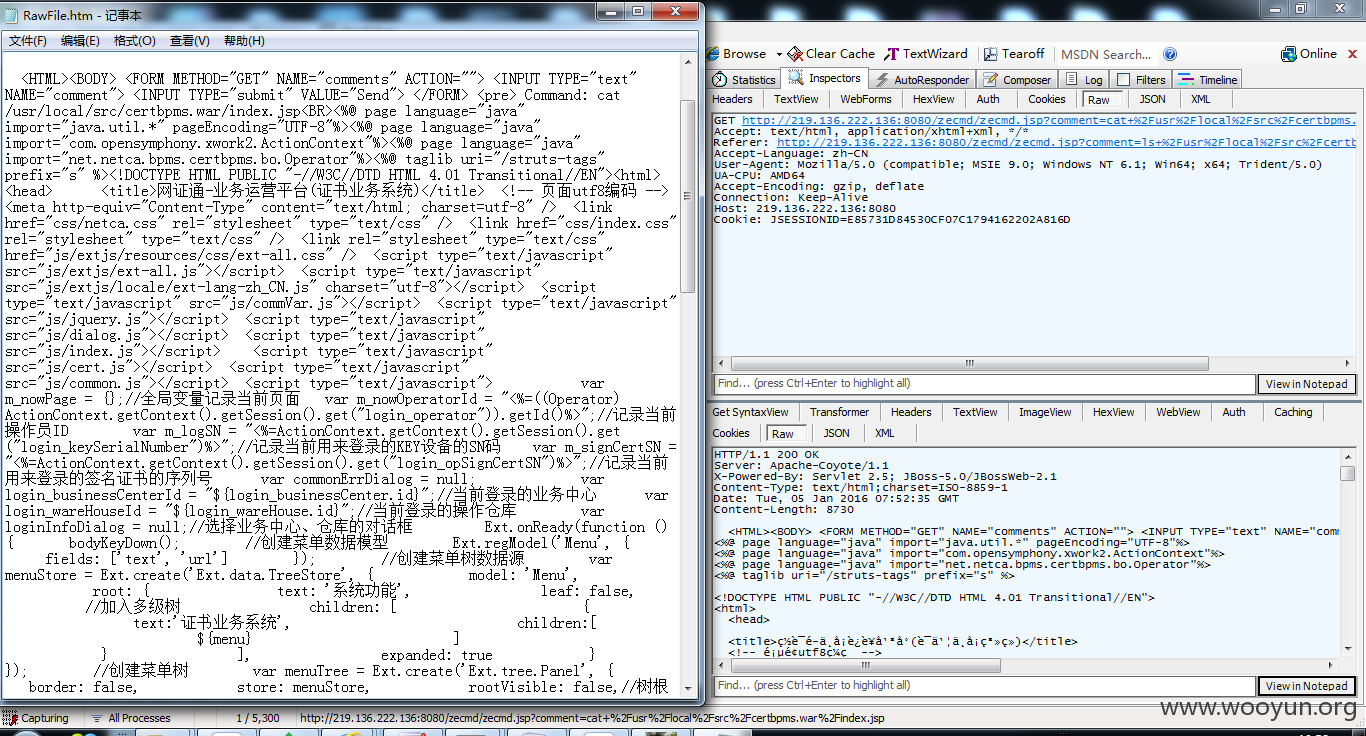Select request Headers inspector tab
Image resolution: width=1366 pixels, height=736 pixels.
pos(732,99)
